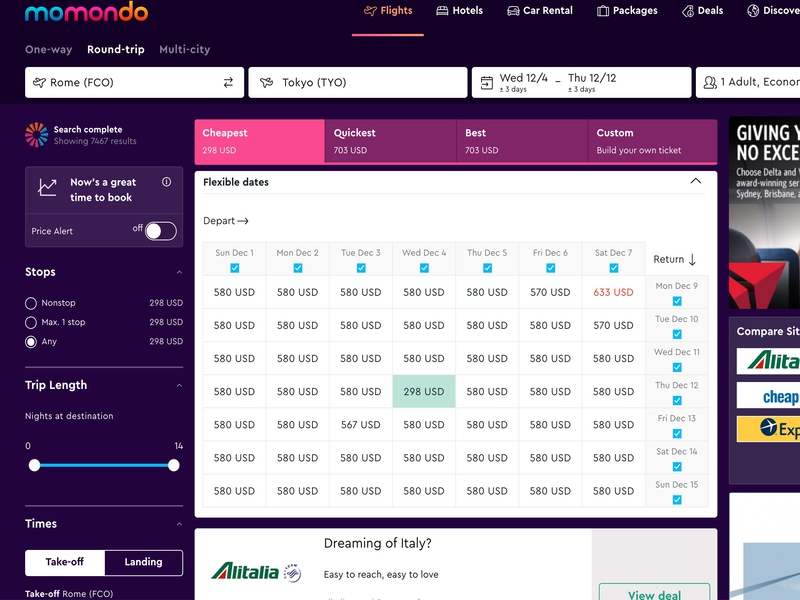Viewport: 800px width, 600px height.
Task: Click the info icon in booking advice box
Action: point(166,182)
